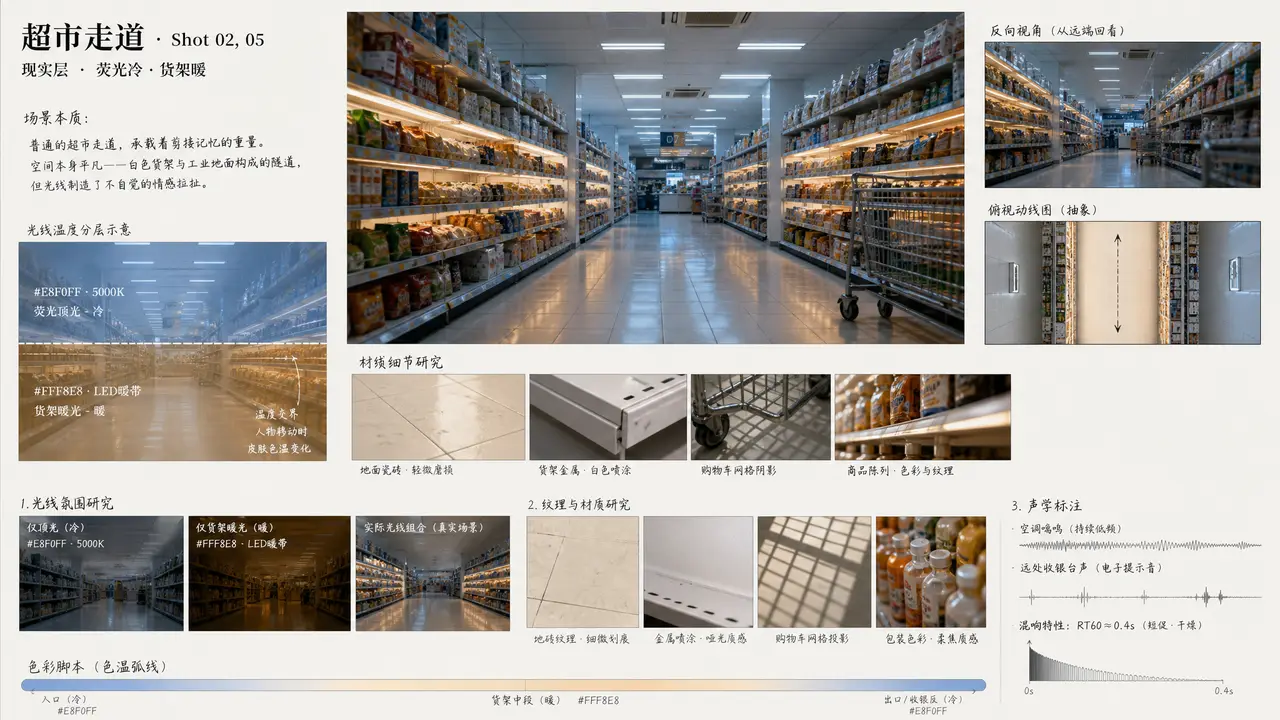
Task: Click the 超市走道 board title
Action: pos(83,37)
